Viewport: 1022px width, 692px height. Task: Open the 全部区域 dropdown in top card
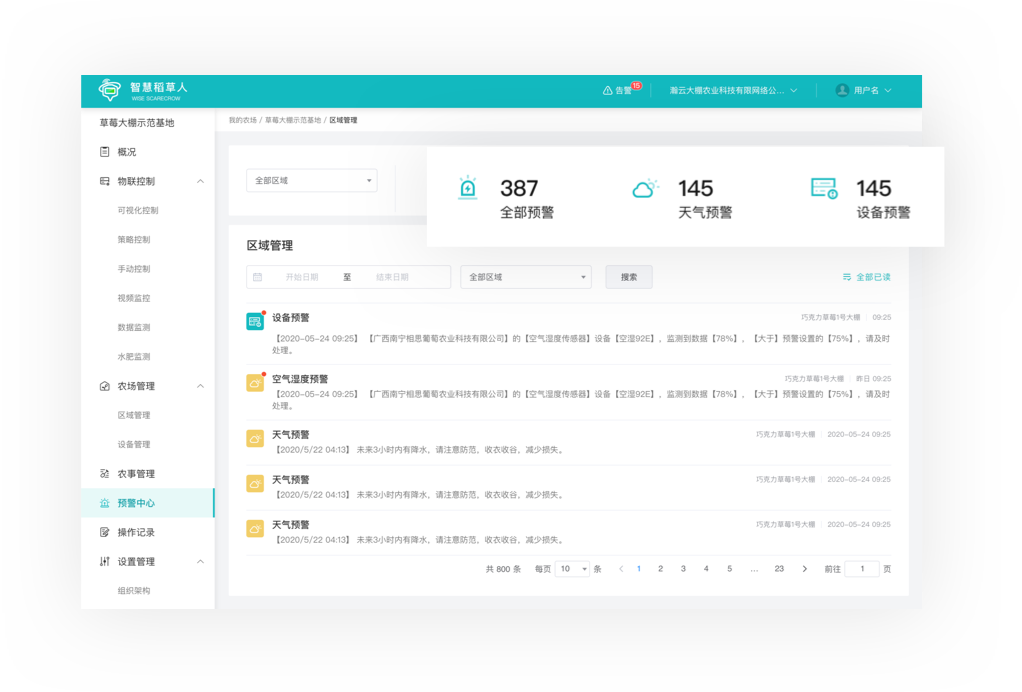[311, 181]
